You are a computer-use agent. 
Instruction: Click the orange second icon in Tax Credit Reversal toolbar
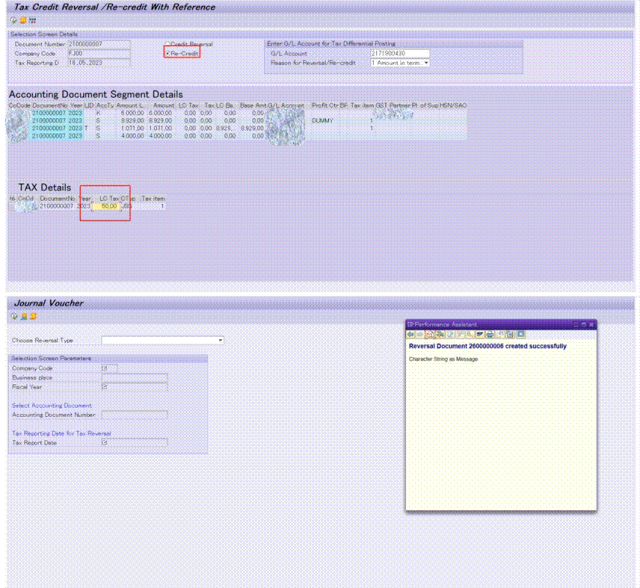pos(23,20)
